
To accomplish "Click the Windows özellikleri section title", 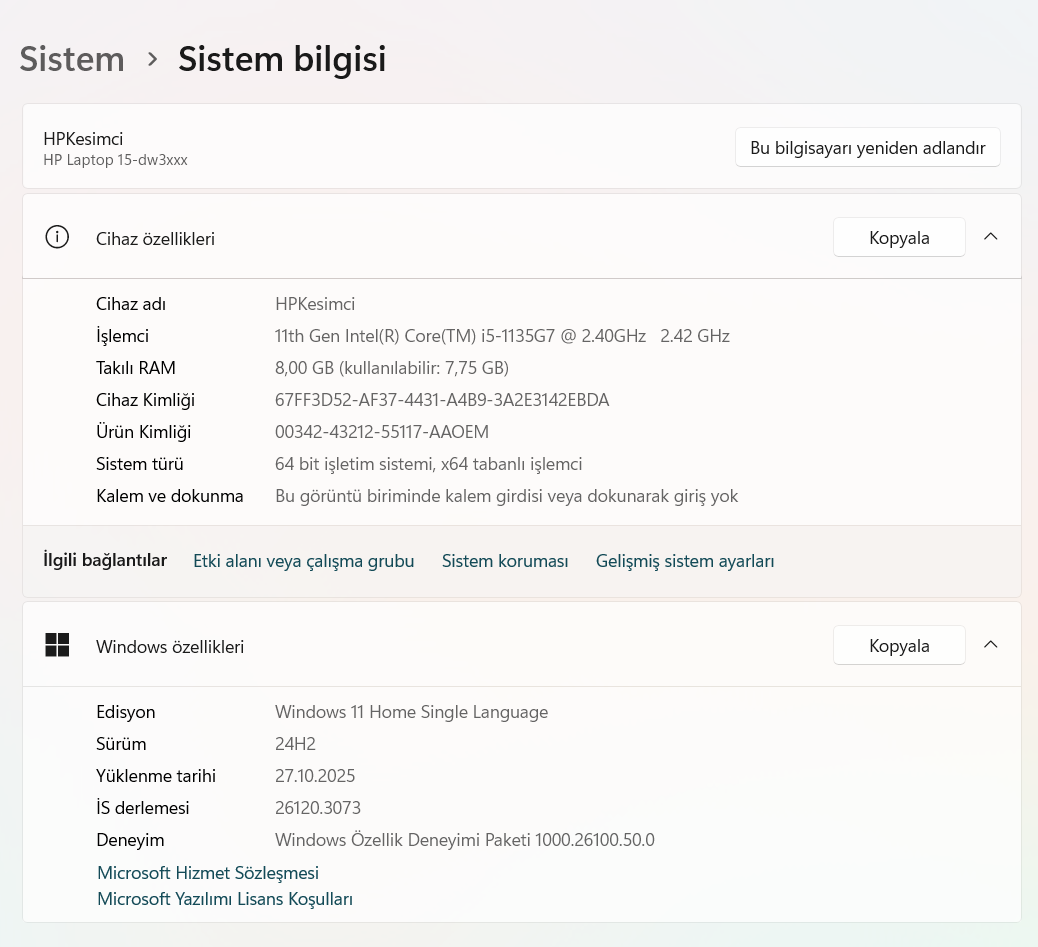I will [x=170, y=647].
